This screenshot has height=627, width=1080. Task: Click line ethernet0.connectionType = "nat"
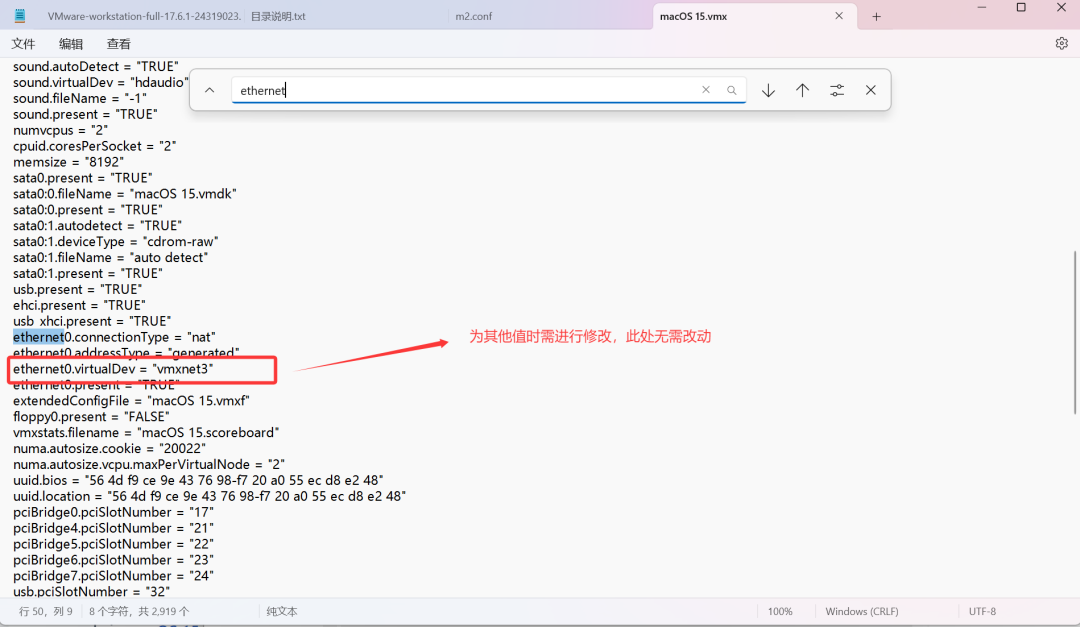tap(114, 337)
